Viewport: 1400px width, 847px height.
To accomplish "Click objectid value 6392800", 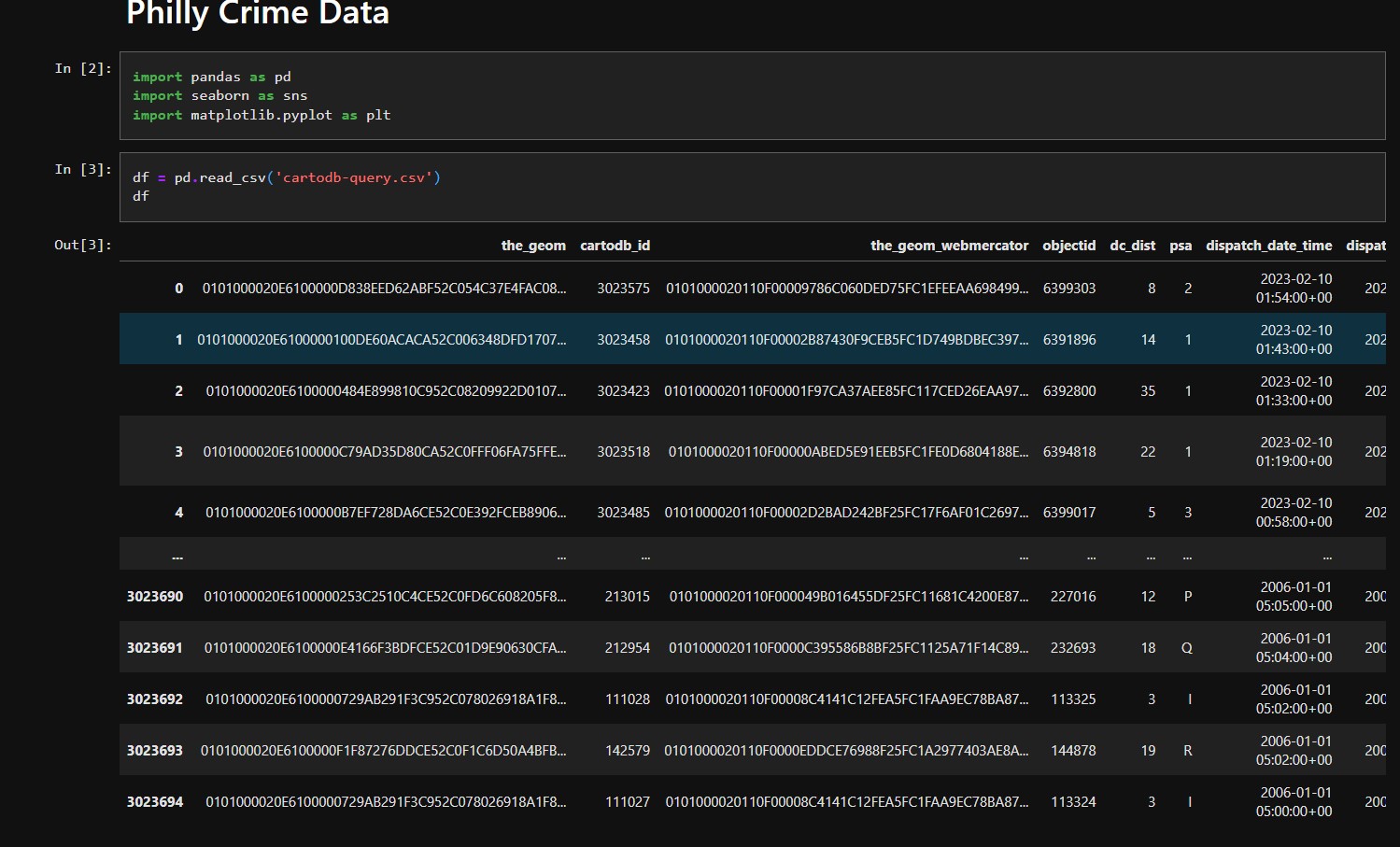I will (1069, 391).
